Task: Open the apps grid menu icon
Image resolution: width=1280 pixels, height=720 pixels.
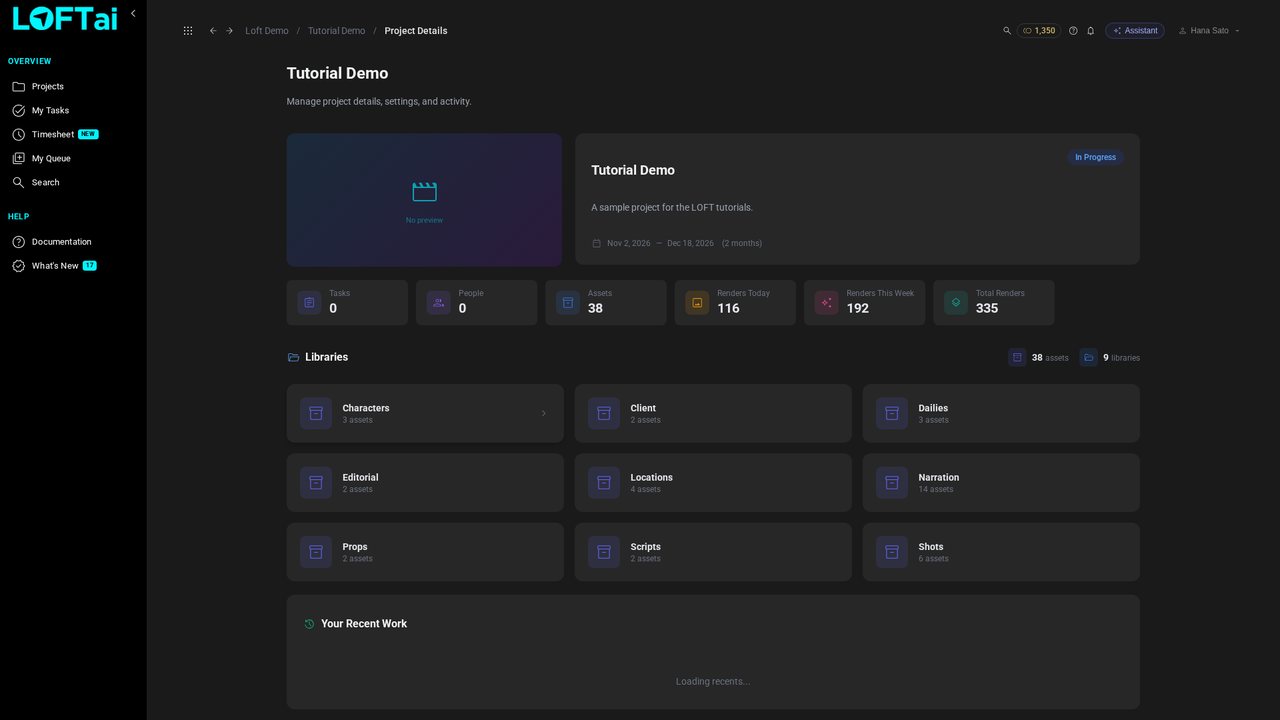Action: pyautogui.click(x=188, y=31)
